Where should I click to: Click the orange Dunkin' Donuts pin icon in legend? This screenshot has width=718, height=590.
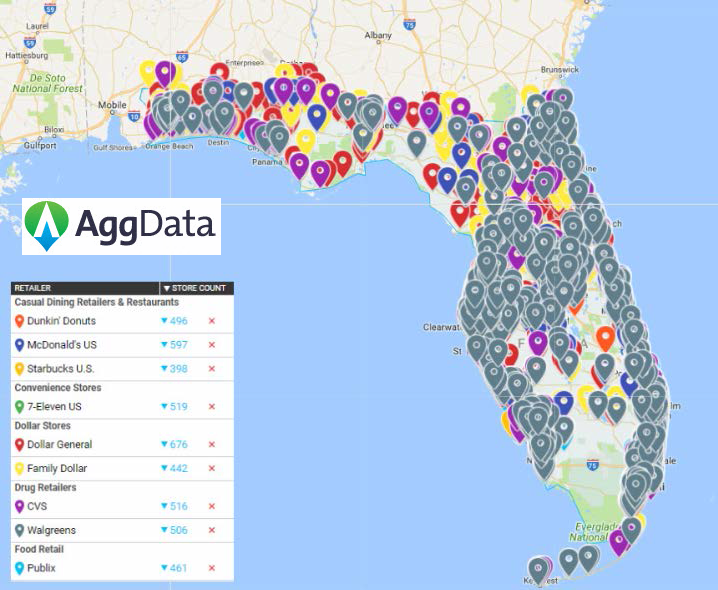(19, 321)
